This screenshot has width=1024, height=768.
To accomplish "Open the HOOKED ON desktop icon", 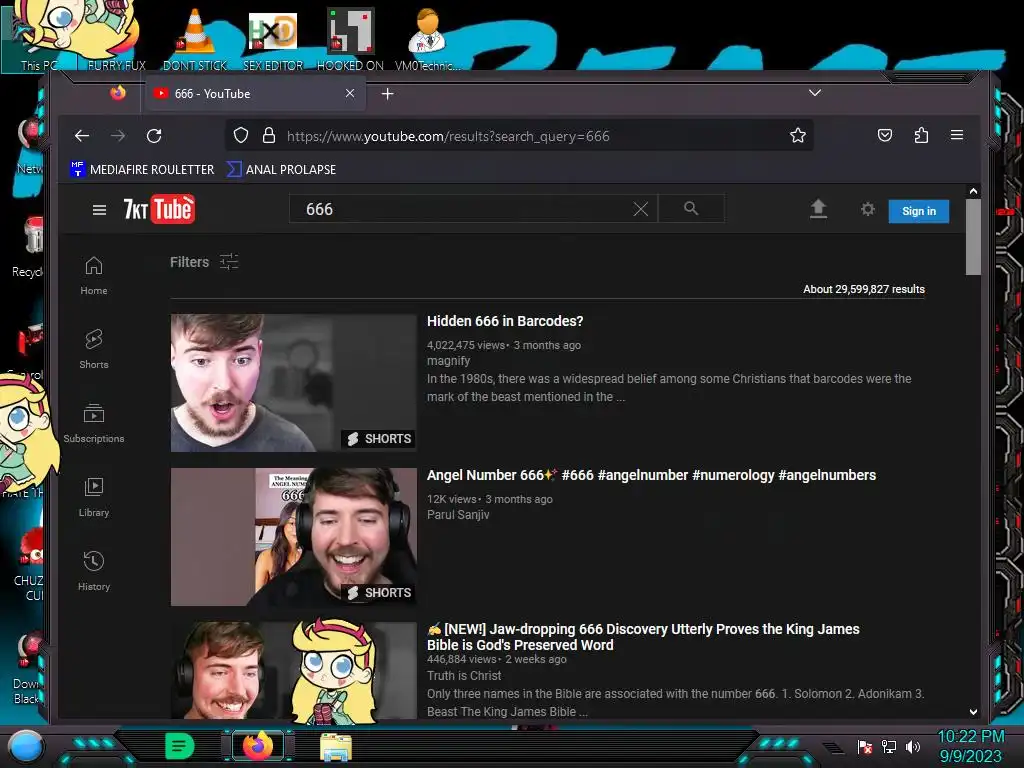I will [350, 38].
